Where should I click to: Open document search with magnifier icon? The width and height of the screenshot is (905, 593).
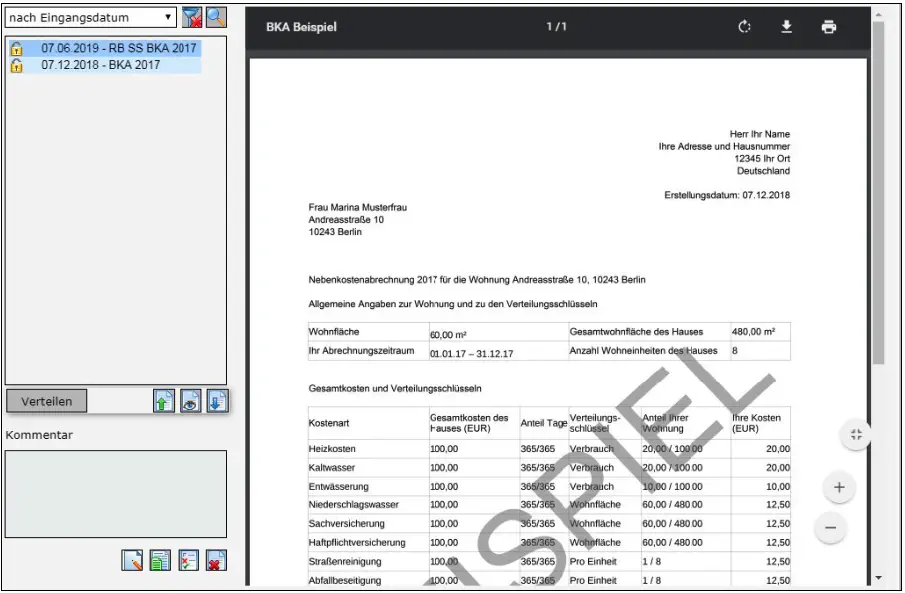[x=216, y=17]
